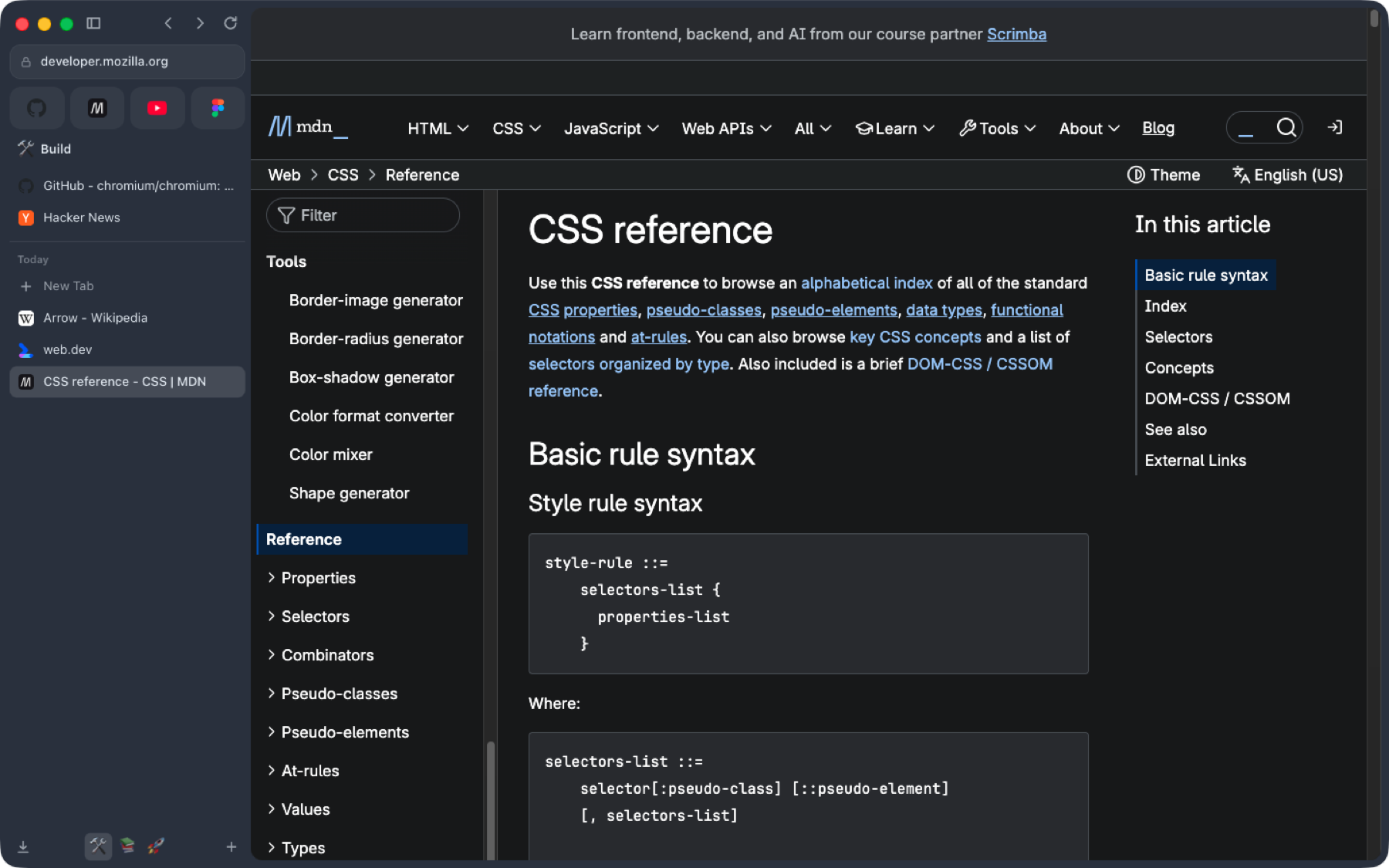Expand the Web APIs navigation menu
Viewport: 1389px width, 868px height.
click(726, 129)
